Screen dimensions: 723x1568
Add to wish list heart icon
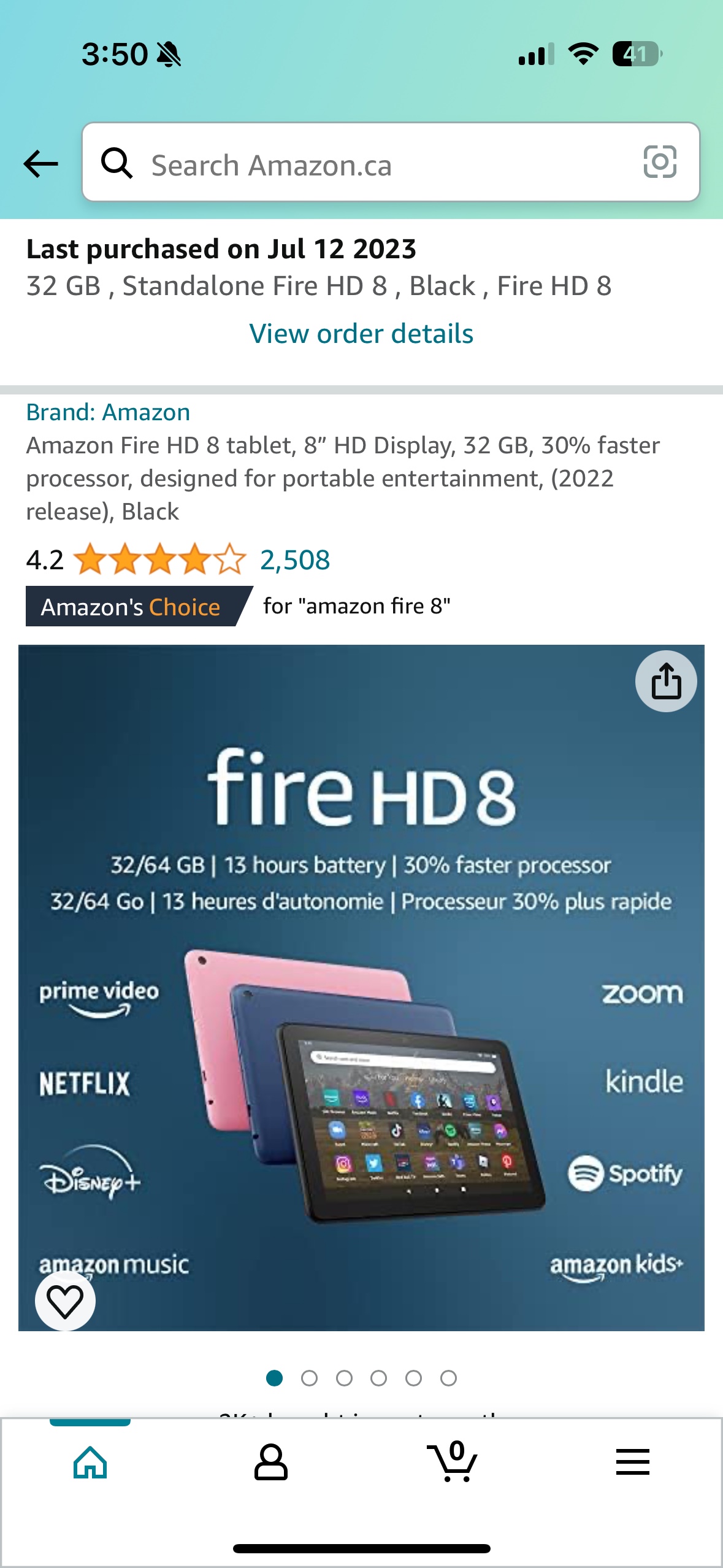pos(65,1301)
